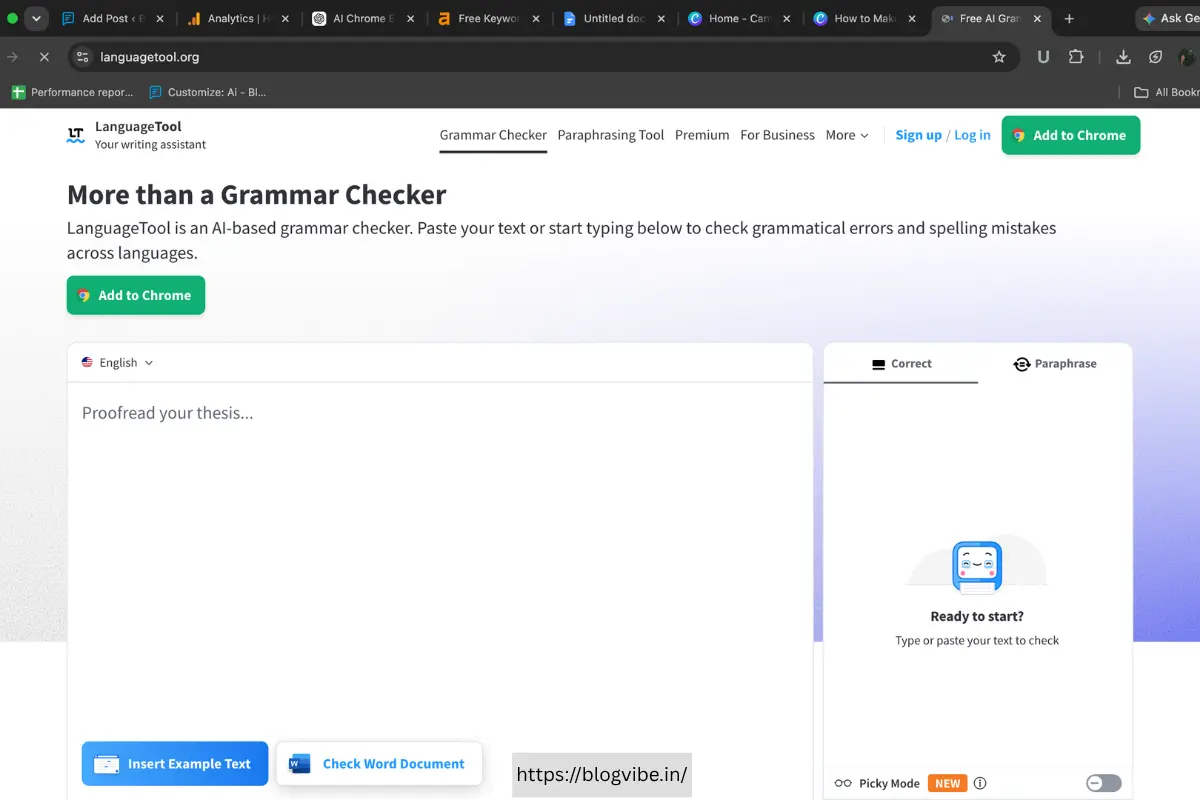Close the How to Make tab
The width and height of the screenshot is (1200, 800).
[x=911, y=18]
